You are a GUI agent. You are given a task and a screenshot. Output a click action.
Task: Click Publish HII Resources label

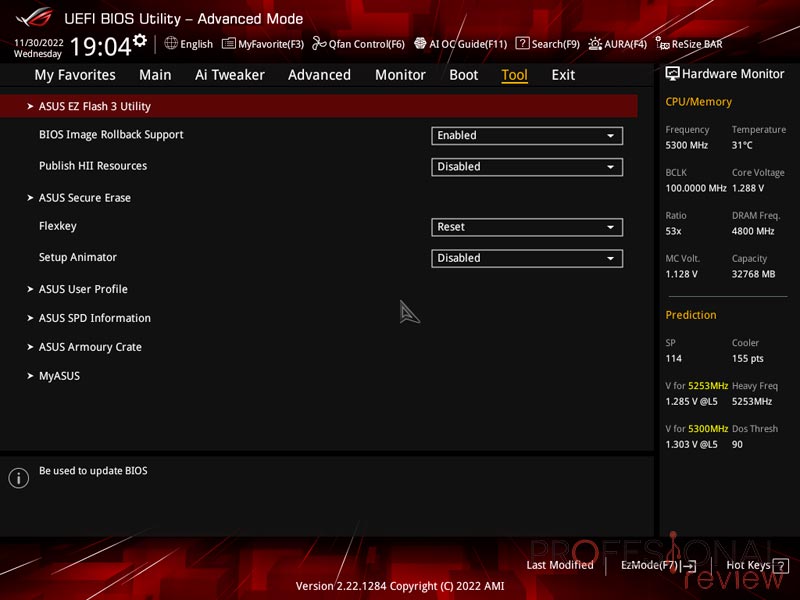coord(93,166)
